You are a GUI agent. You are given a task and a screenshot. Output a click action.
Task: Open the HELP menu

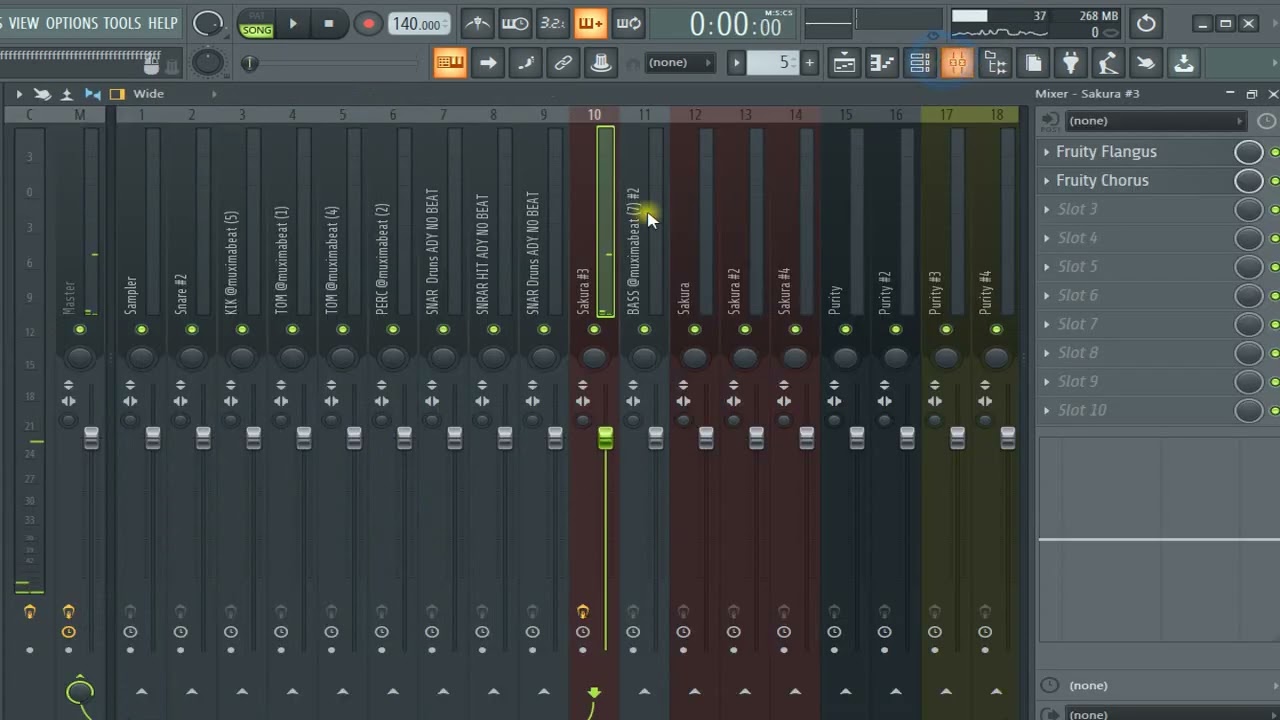point(162,23)
